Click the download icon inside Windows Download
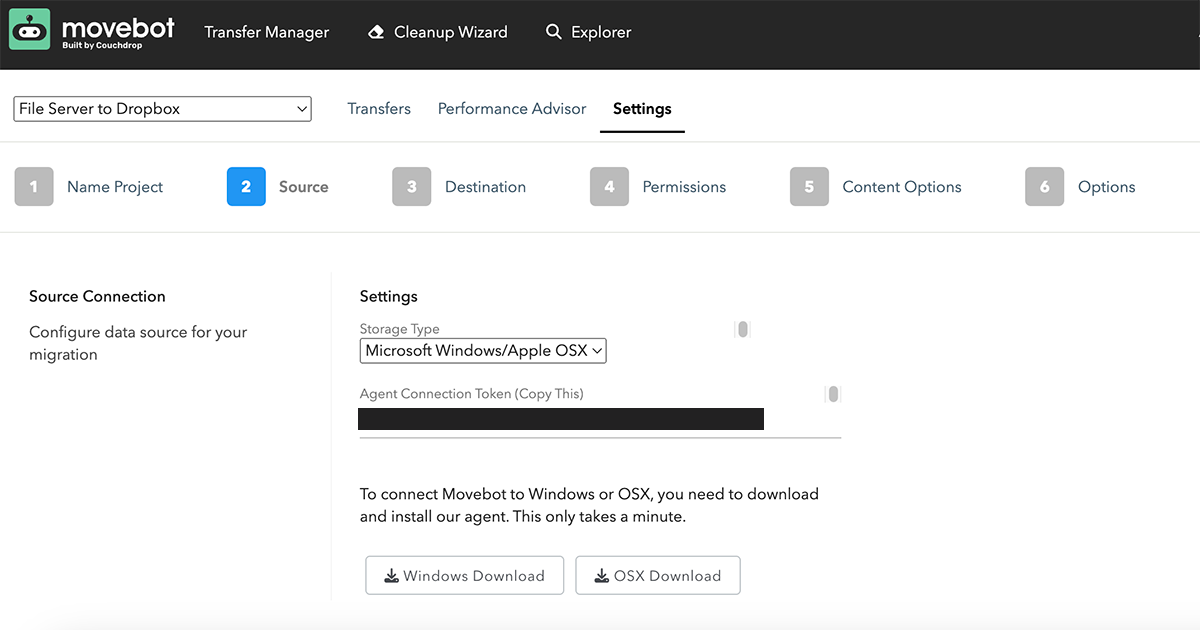The image size is (1200, 630). point(391,575)
